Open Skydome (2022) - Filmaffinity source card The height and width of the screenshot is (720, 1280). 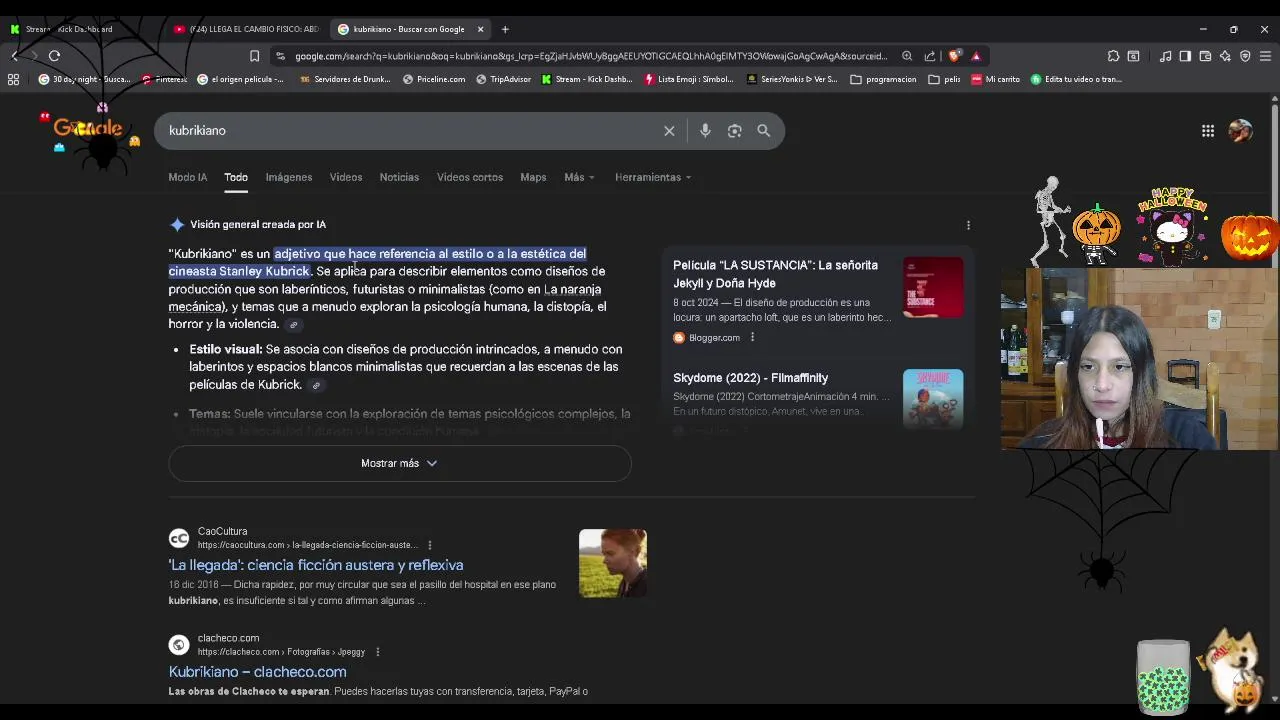(817, 398)
